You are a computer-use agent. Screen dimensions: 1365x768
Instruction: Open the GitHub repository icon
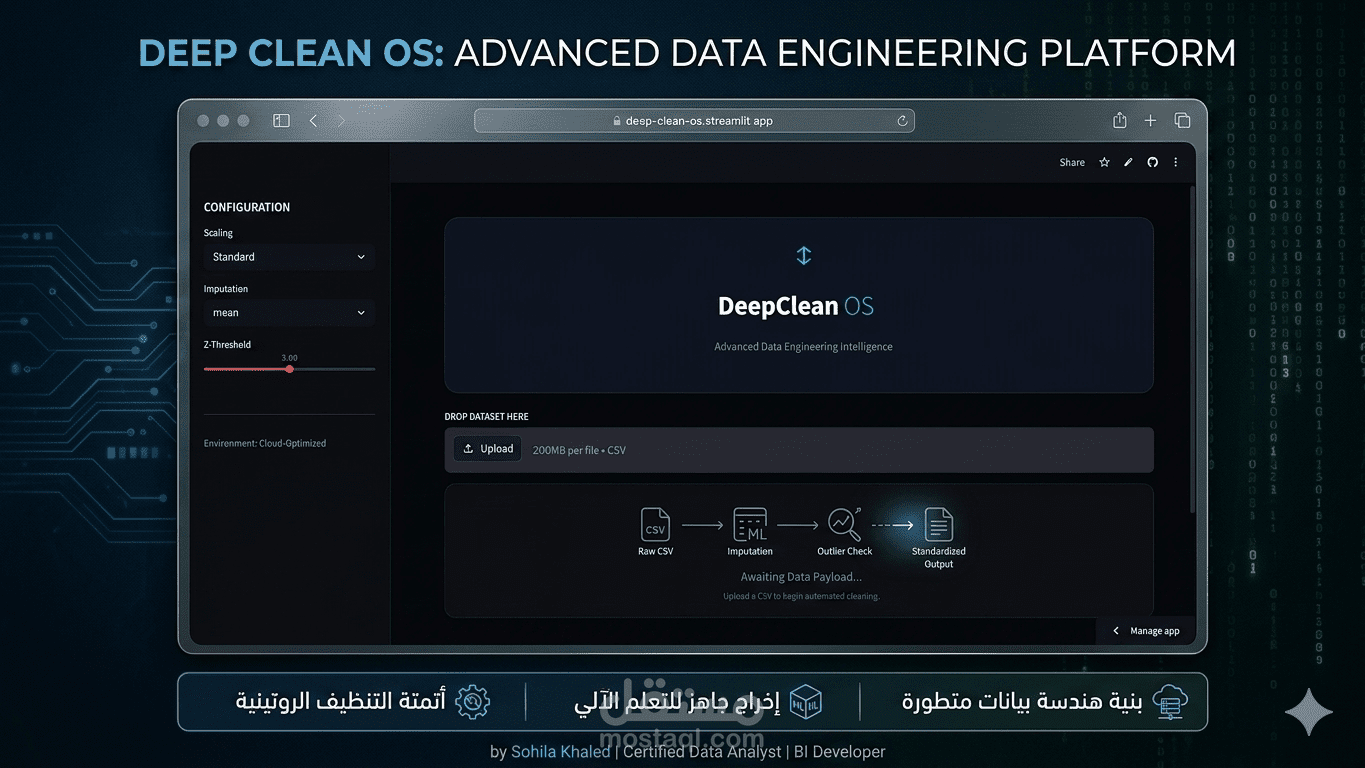(1152, 162)
